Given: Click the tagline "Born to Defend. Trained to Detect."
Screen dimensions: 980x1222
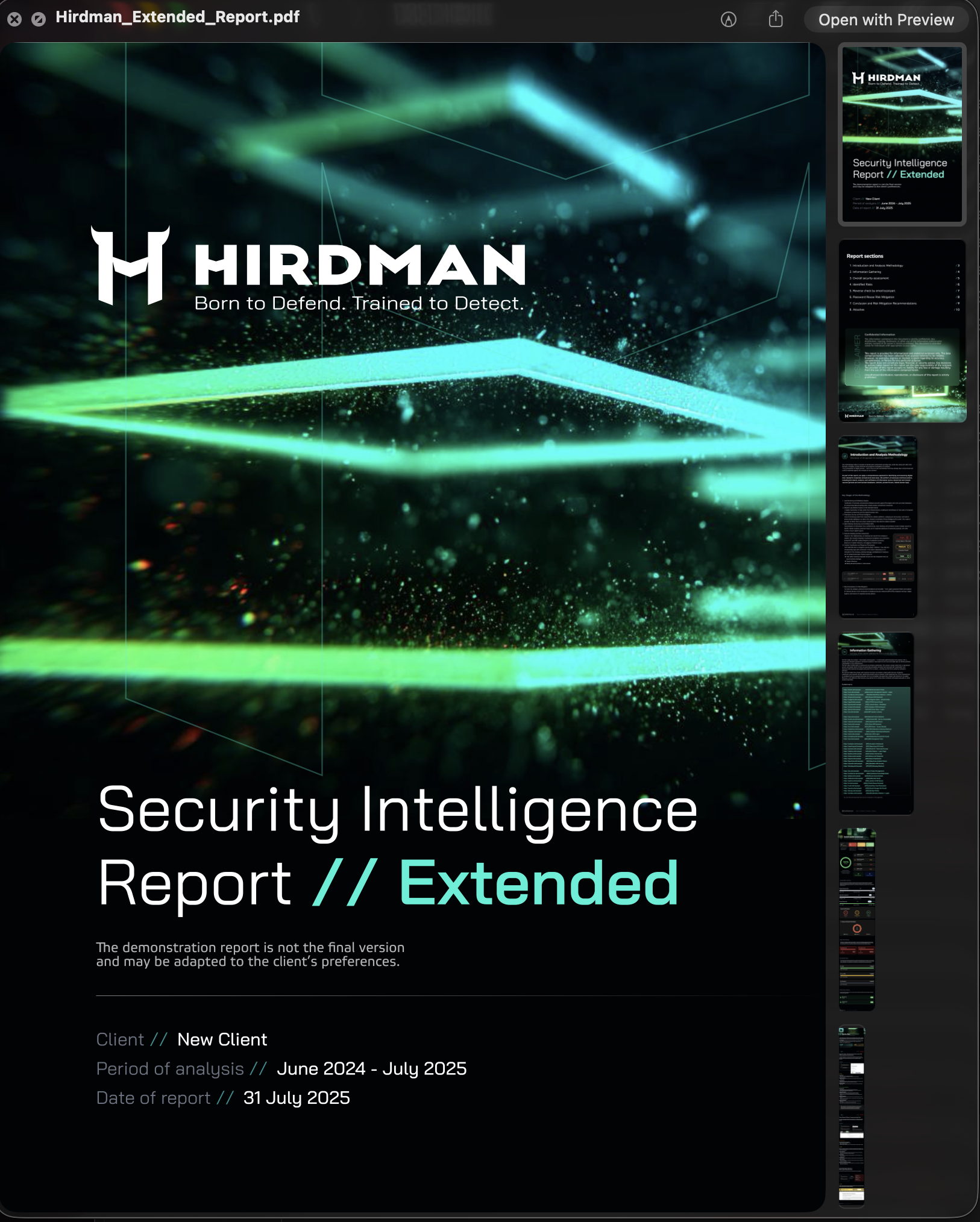Looking at the screenshot, I should click(x=359, y=303).
